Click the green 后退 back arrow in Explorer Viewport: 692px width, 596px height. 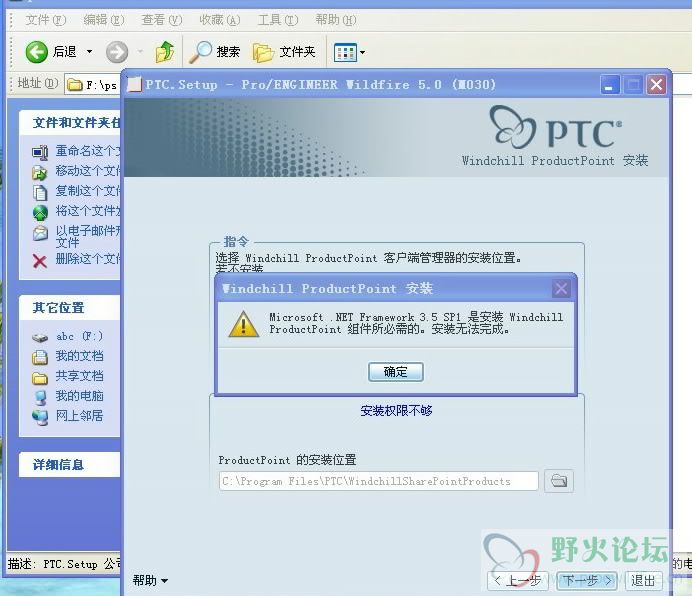pyautogui.click(x=36, y=52)
